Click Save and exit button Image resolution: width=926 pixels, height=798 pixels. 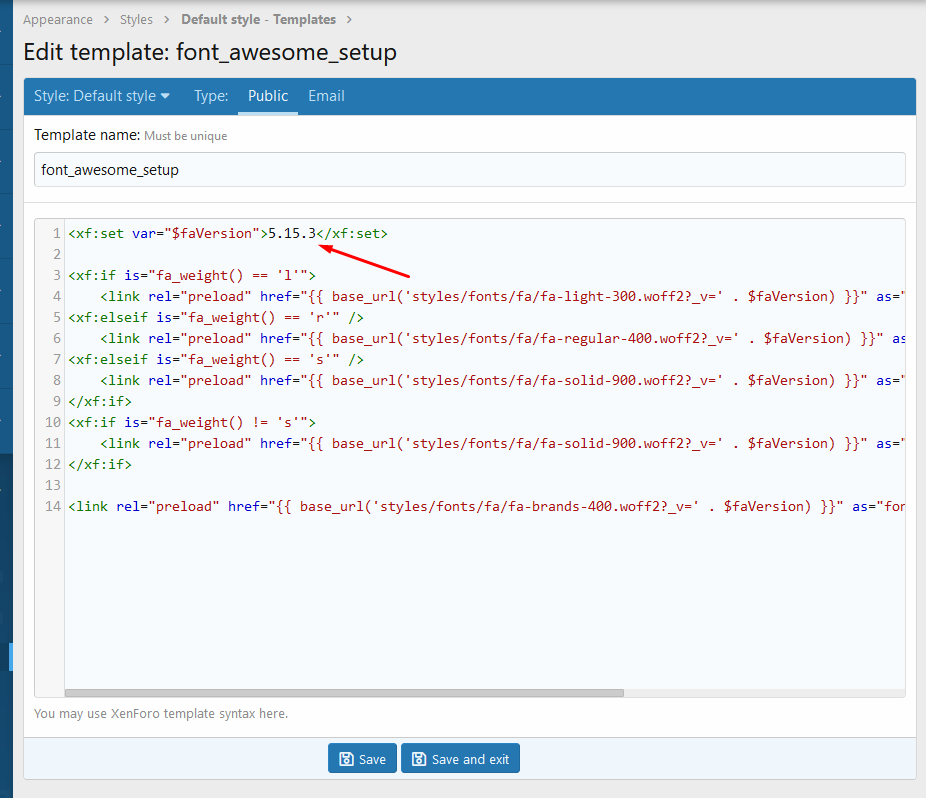click(460, 758)
